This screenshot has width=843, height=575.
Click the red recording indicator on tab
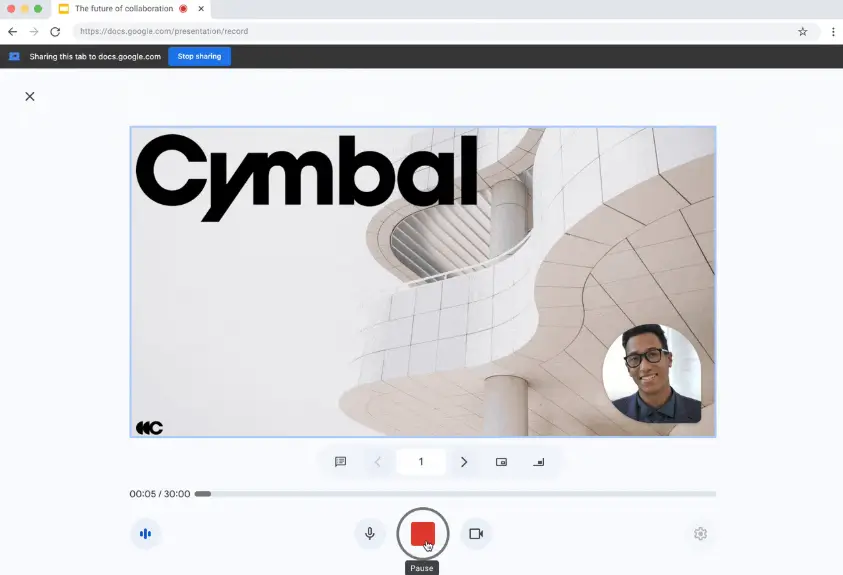point(183,9)
